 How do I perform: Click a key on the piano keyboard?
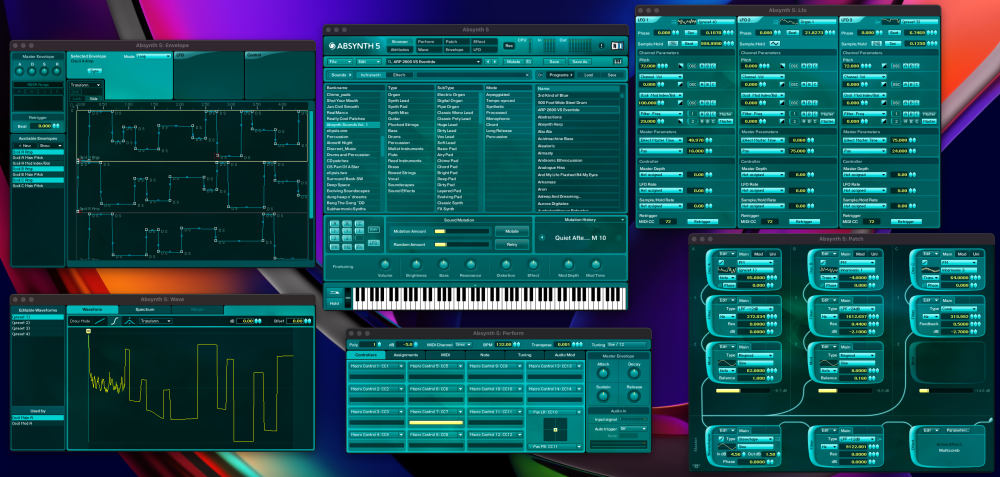tap(489, 298)
